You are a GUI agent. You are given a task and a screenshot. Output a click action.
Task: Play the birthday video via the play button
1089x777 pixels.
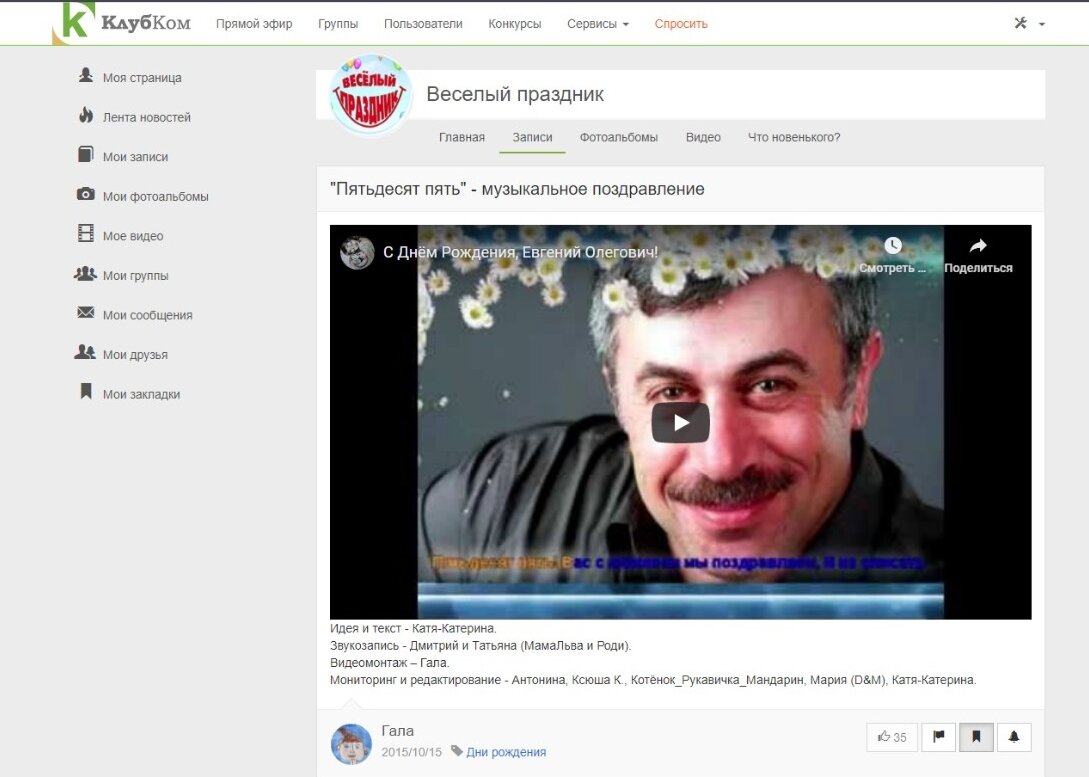coord(680,421)
